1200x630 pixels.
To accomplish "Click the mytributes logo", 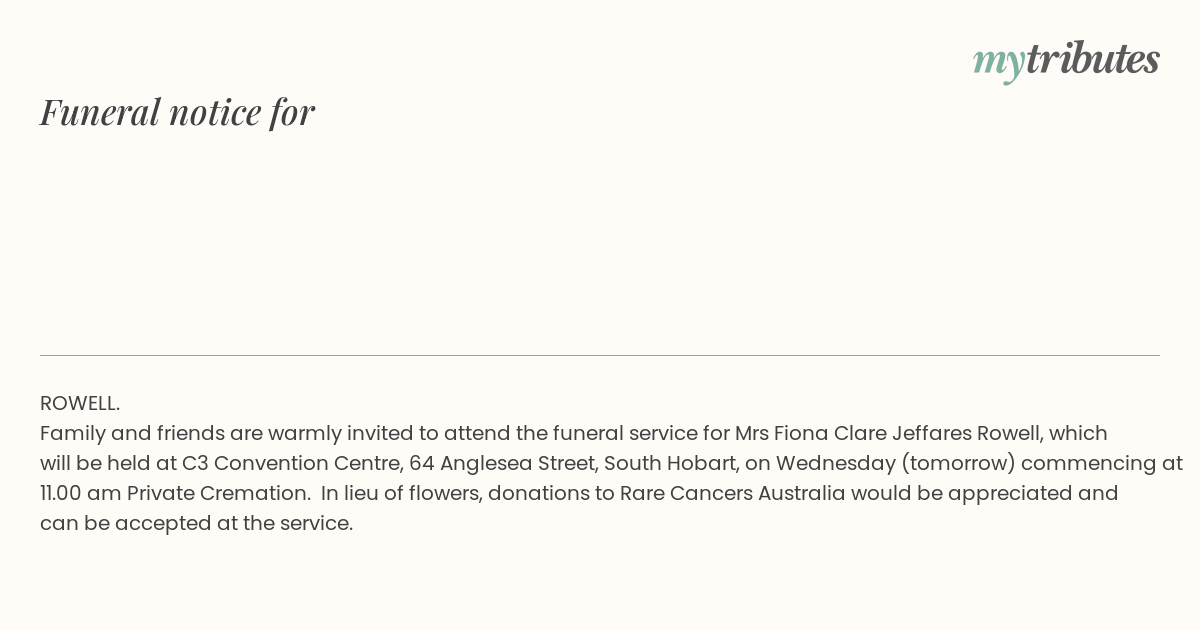I will click(x=1066, y=60).
